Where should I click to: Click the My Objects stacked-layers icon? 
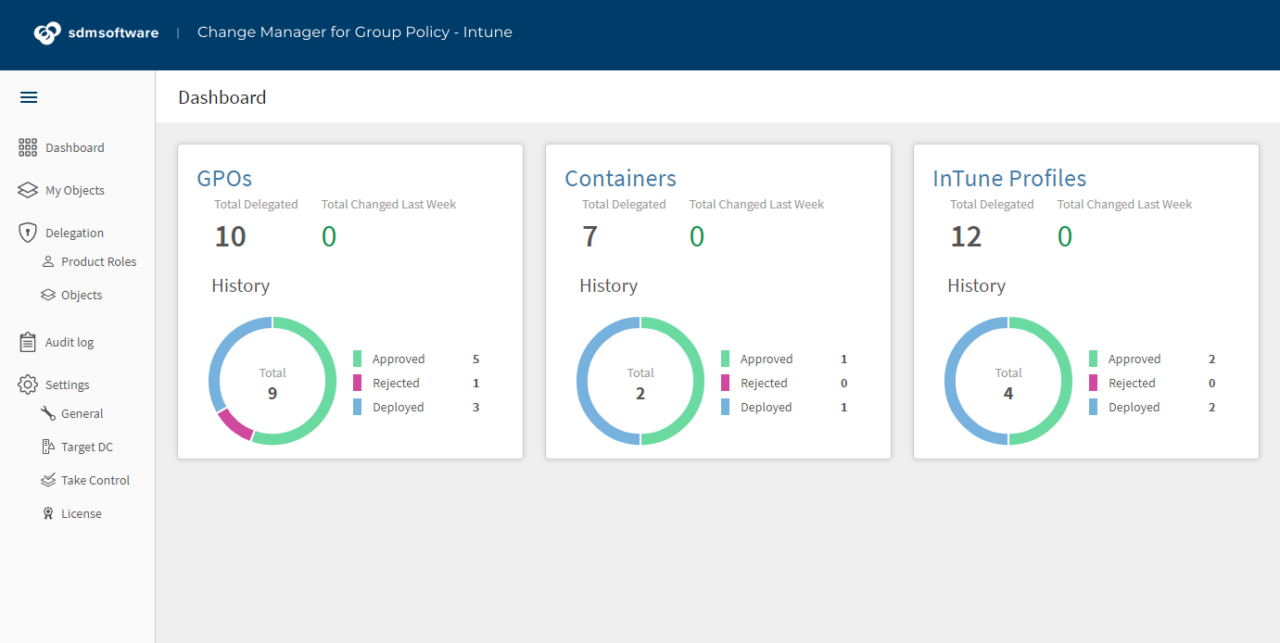(x=27, y=189)
